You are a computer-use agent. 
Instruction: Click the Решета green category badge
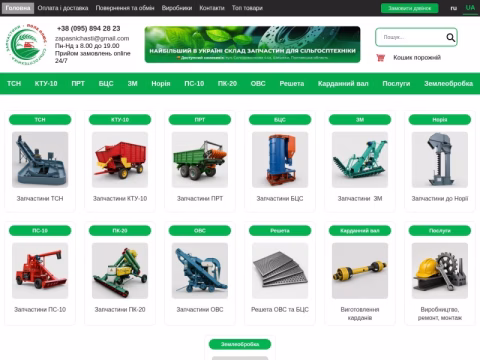point(280,231)
